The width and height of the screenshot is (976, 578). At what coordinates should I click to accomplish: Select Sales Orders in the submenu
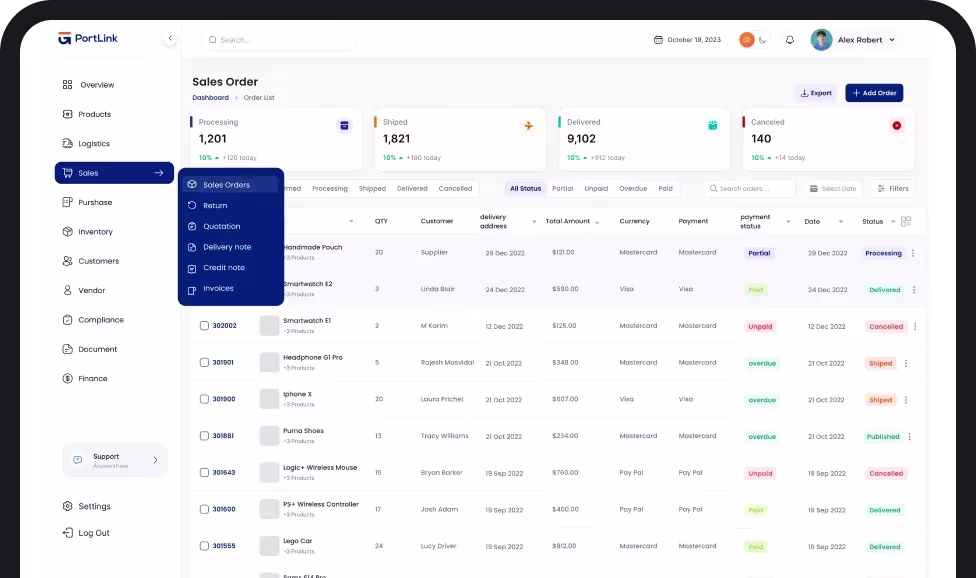tap(230, 185)
